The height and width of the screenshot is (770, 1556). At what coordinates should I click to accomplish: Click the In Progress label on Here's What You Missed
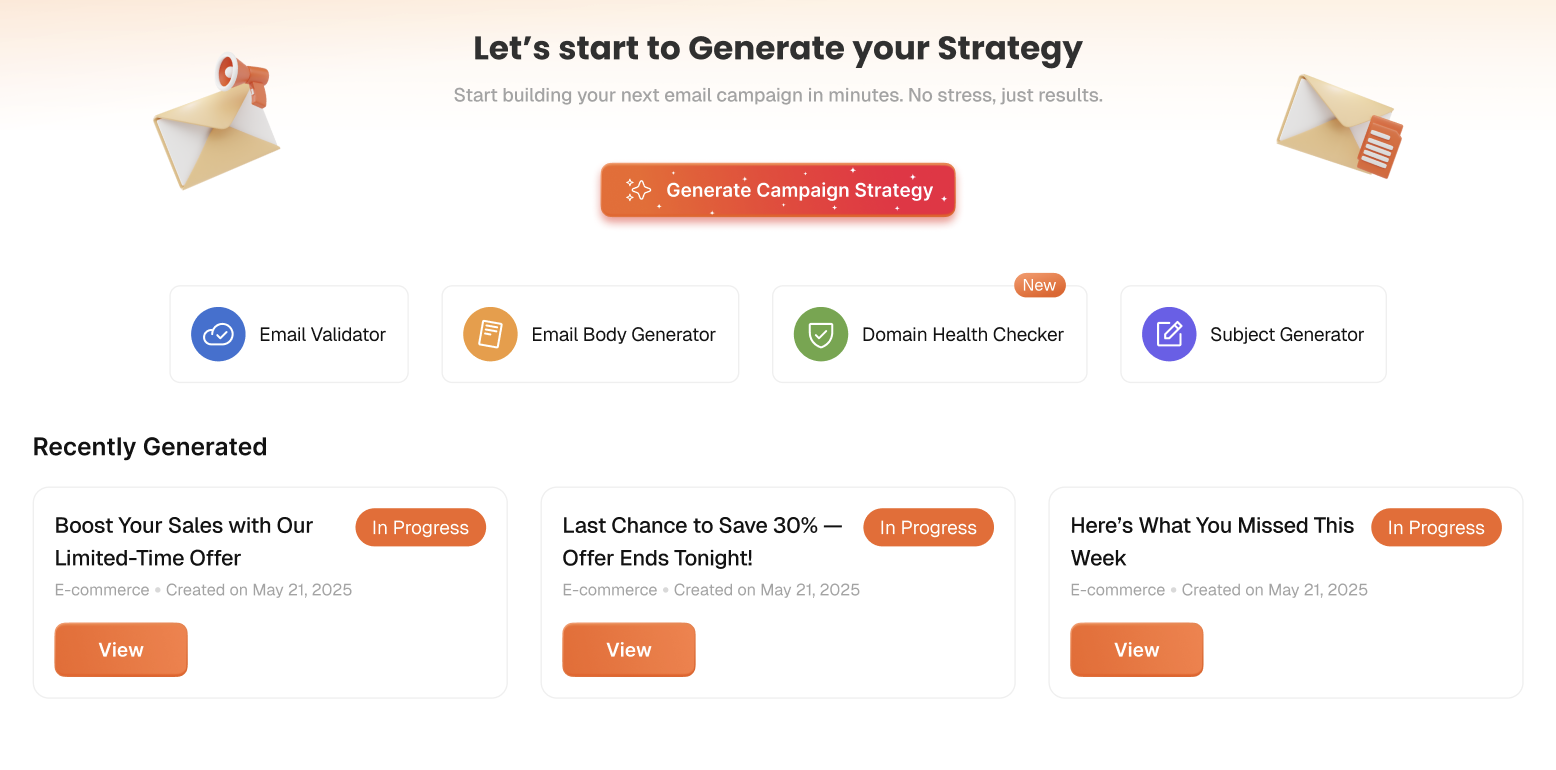[x=1436, y=527]
